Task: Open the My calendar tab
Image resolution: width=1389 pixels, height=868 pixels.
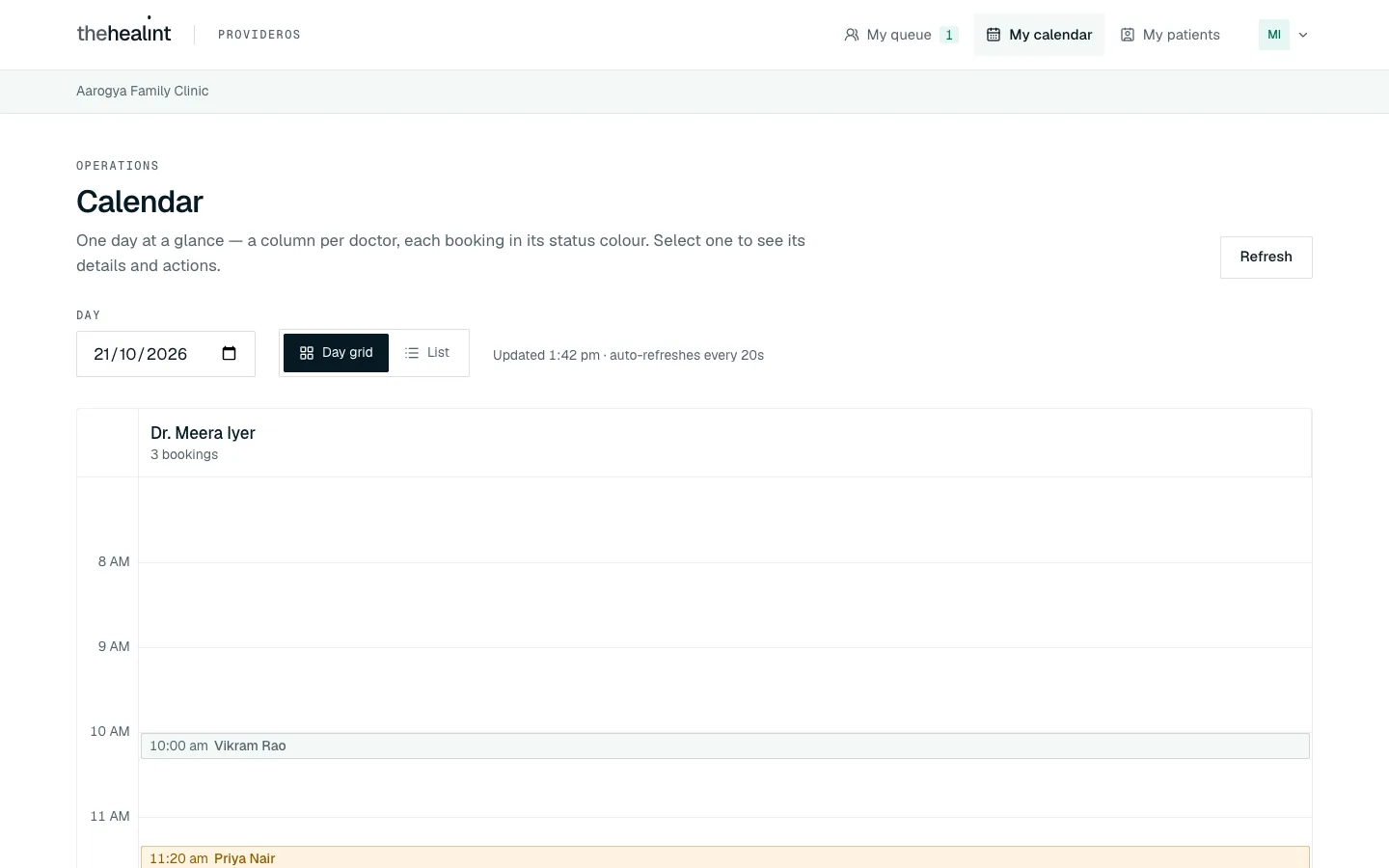Action: (x=1039, y=35)
